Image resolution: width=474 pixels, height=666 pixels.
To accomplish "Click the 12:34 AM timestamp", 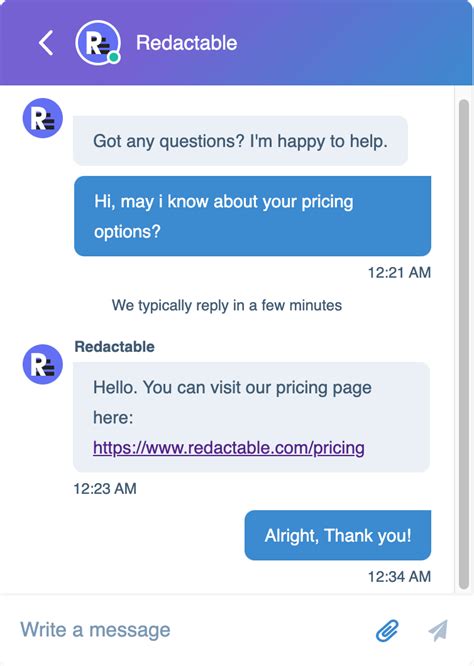I will pos(399,576).
